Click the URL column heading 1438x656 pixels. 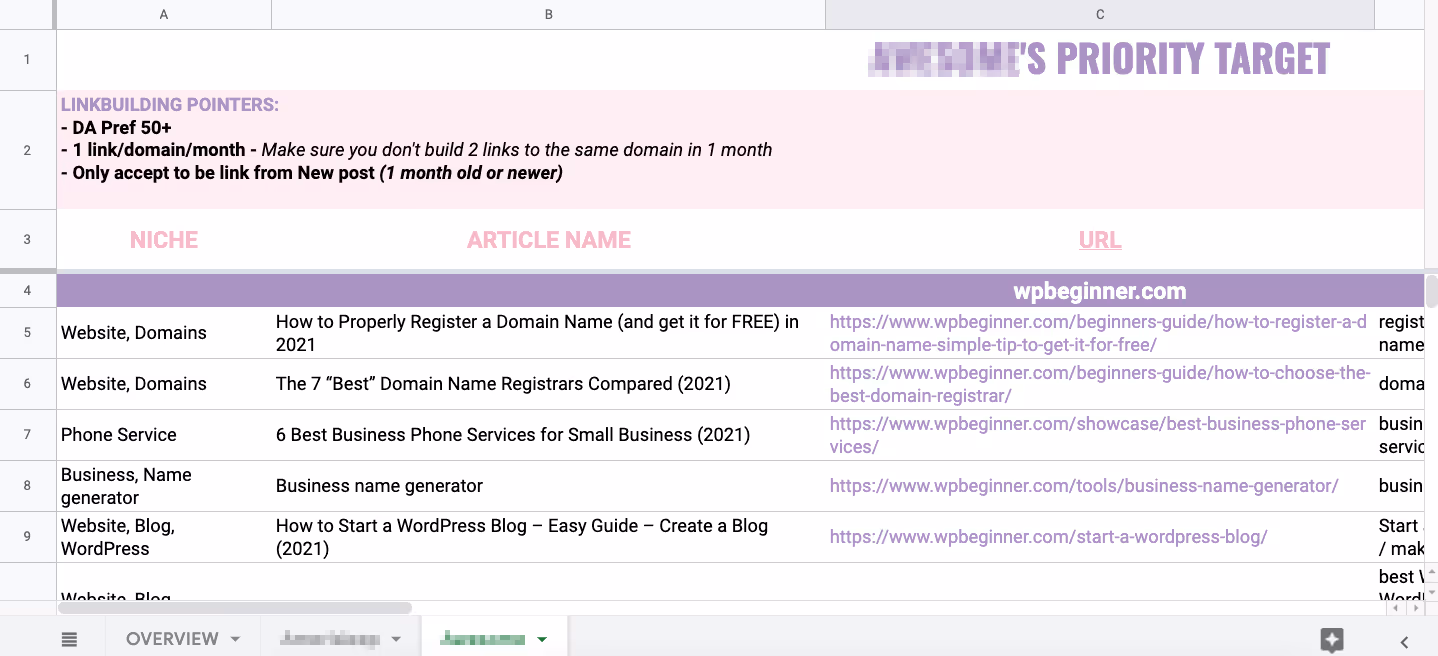pyautogui.click(x=1100, y=240)
